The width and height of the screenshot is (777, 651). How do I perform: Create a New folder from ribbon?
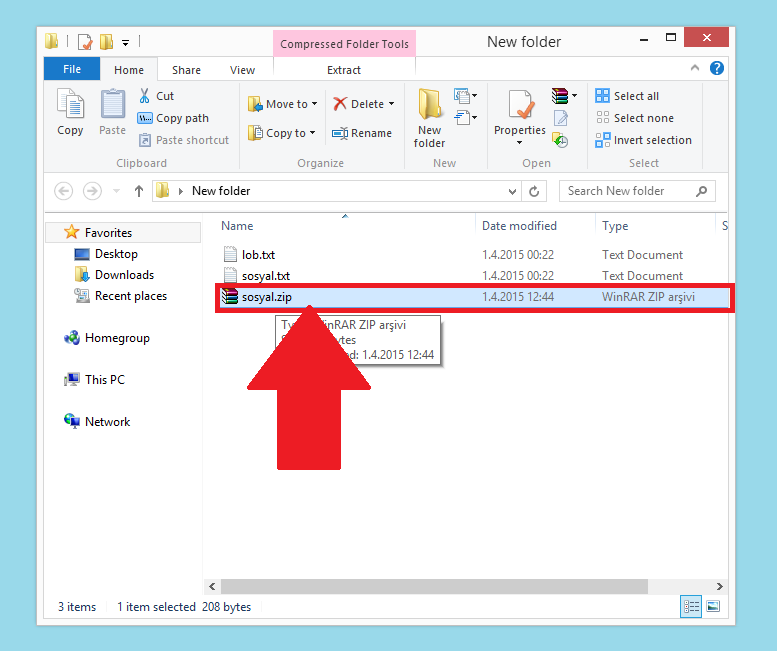pos(429,118)
